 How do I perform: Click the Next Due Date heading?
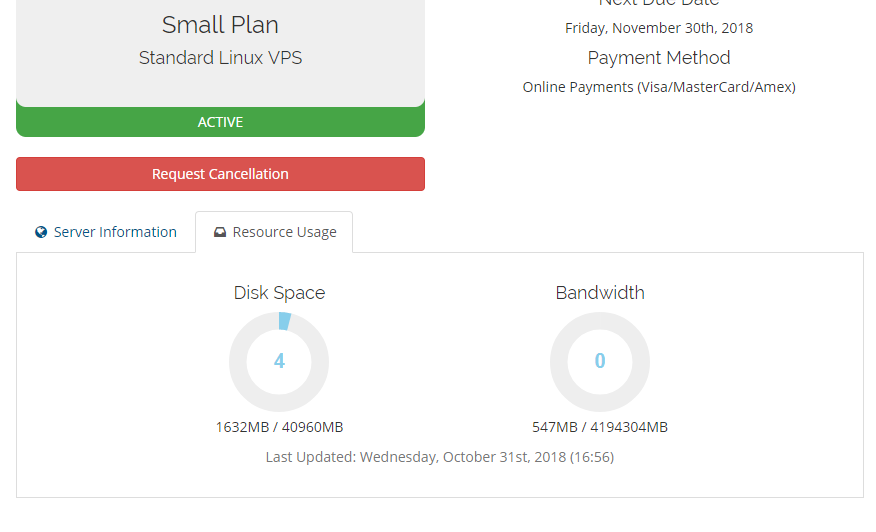coord(659,4)
